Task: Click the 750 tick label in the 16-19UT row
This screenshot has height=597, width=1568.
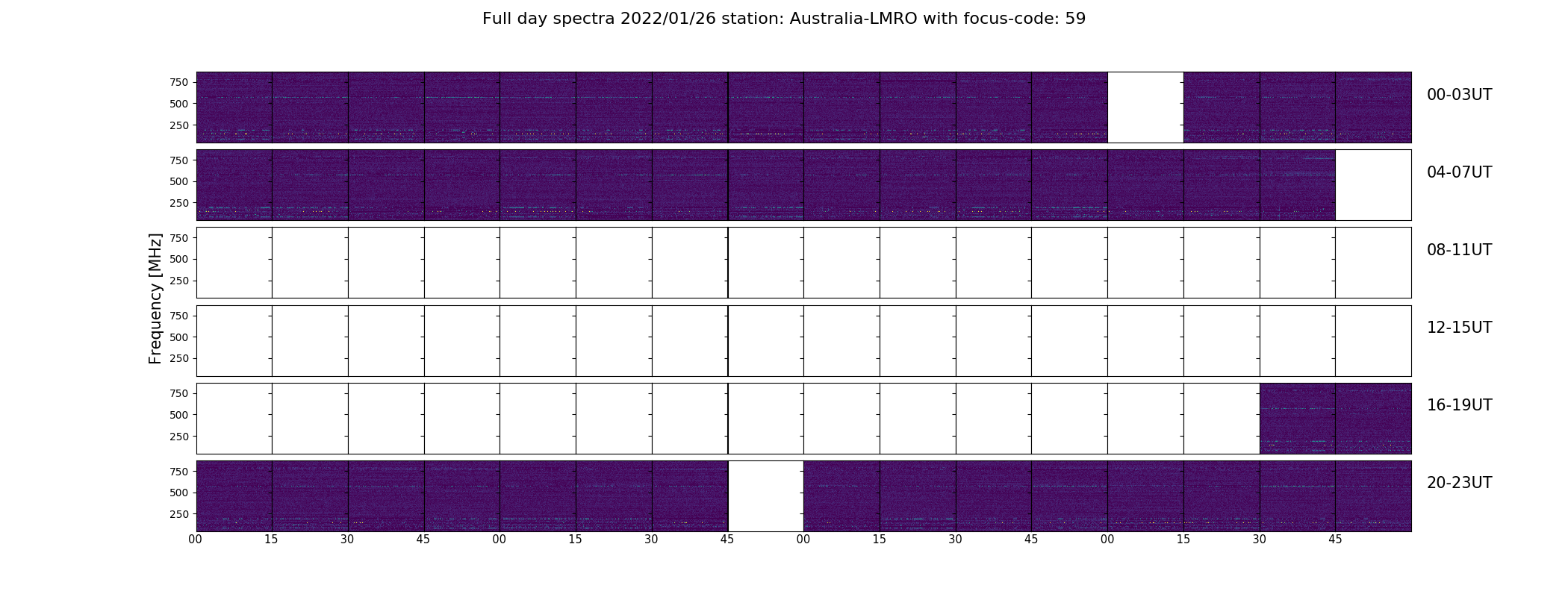Action: pyautogui.click(x=179, y=393)
